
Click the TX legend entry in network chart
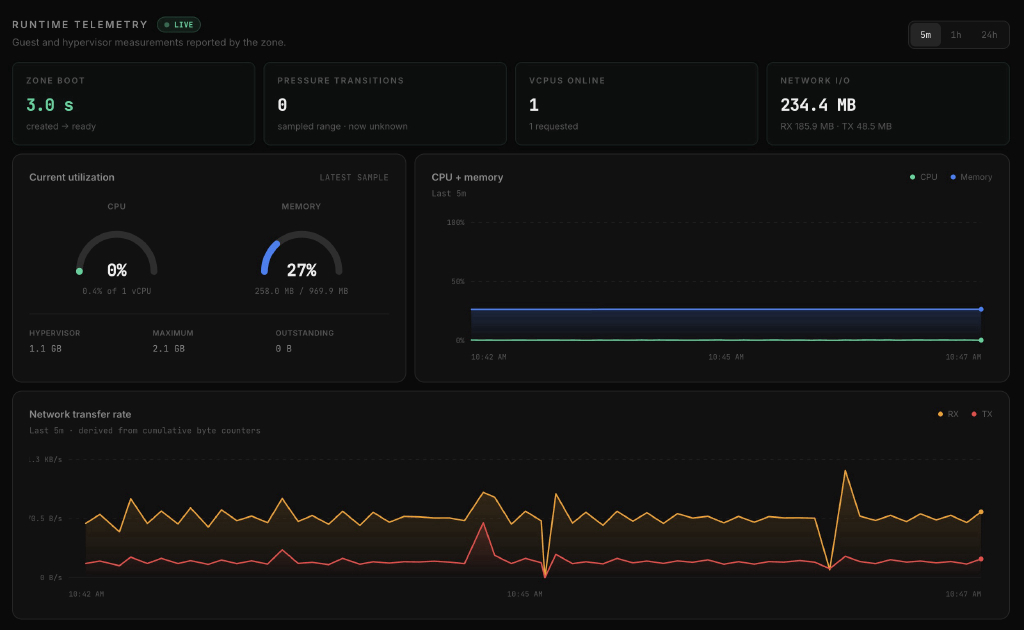pyautogui.click(x=982, y=414)
